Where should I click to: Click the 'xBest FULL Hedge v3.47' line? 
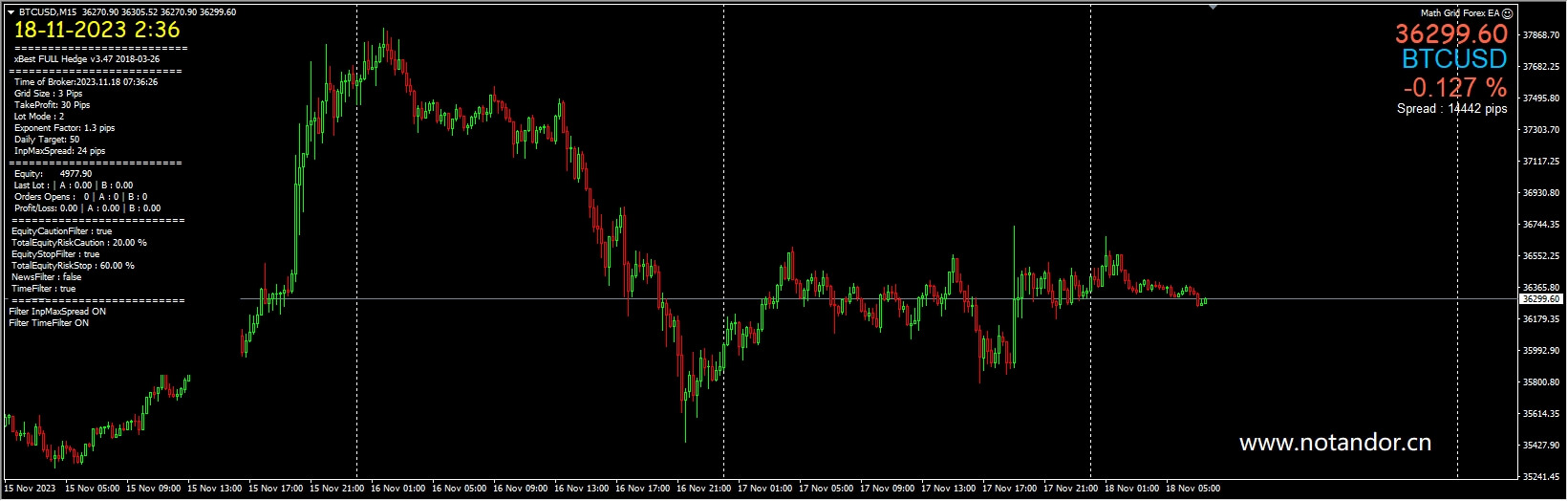click(87, 59)
